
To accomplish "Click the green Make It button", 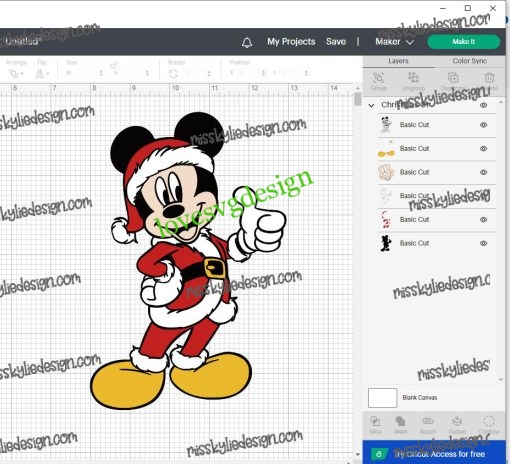I will 464,42.
